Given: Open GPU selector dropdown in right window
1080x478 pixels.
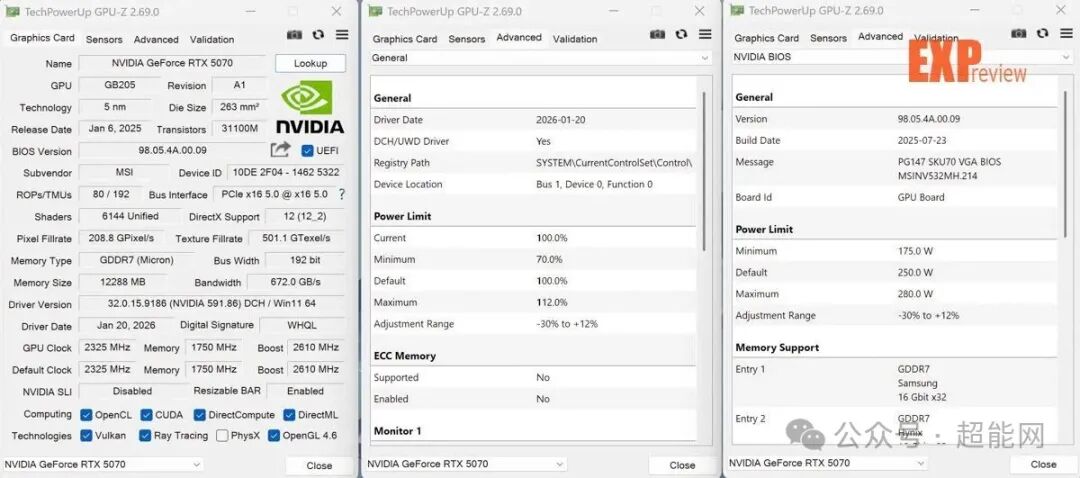Looking at the screenshot, I should tap(827, 463).
